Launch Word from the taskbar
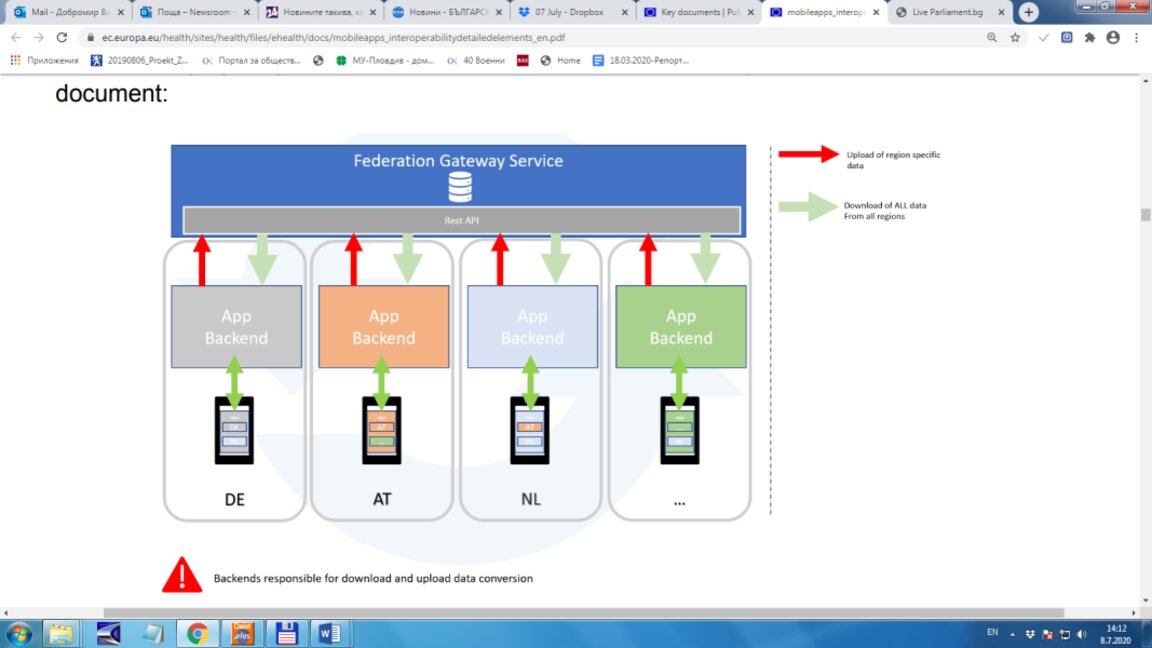Screen dimensions: 1152x648 point(329,633)
